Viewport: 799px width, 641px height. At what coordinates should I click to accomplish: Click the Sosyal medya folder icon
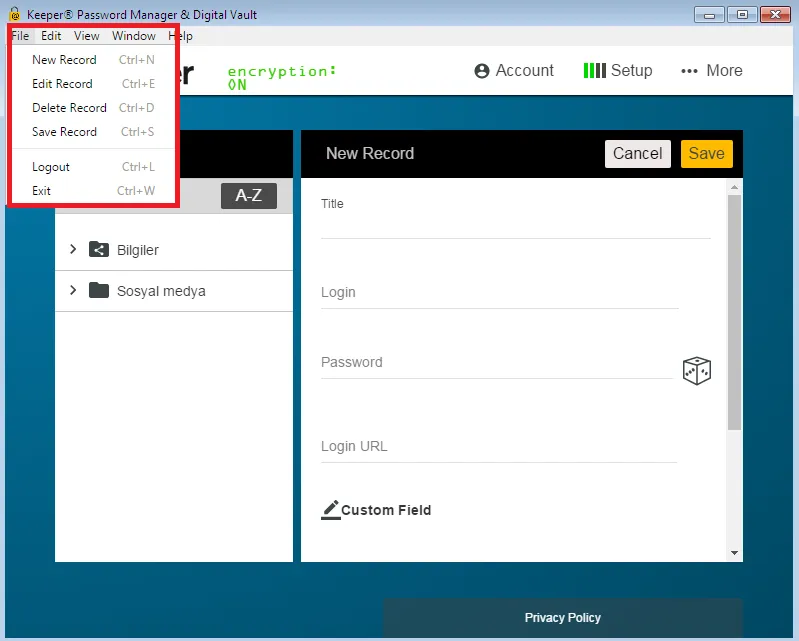coord(99,290)
